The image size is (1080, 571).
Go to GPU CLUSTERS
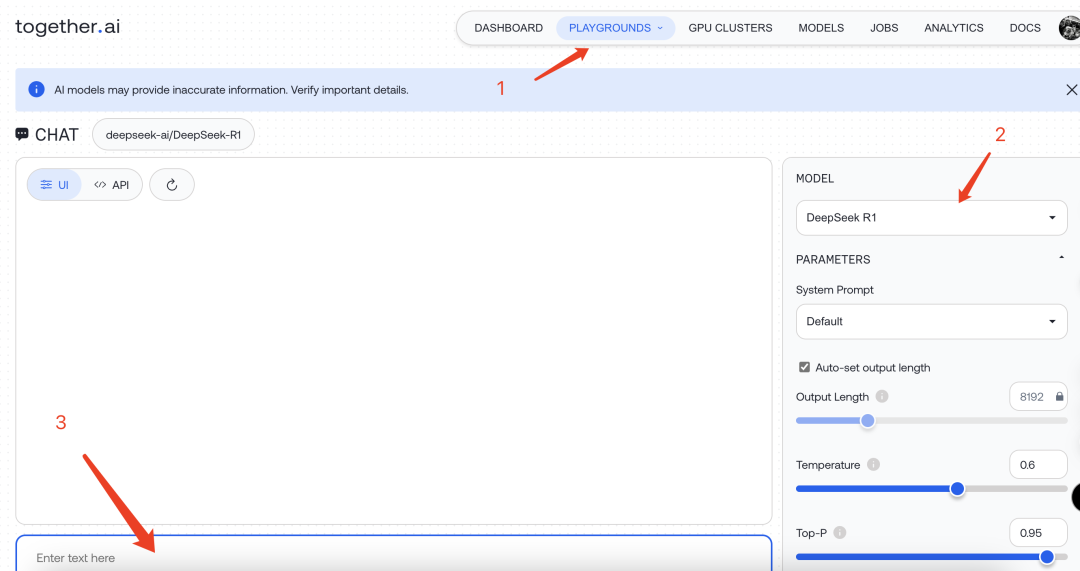tap(730, 28)
